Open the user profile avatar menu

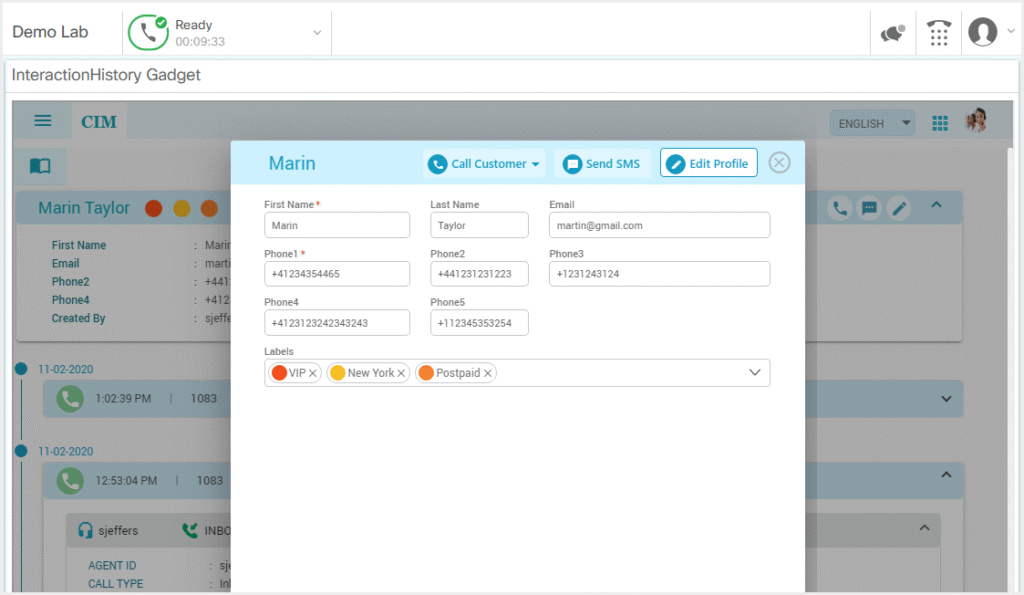[982, 32]
